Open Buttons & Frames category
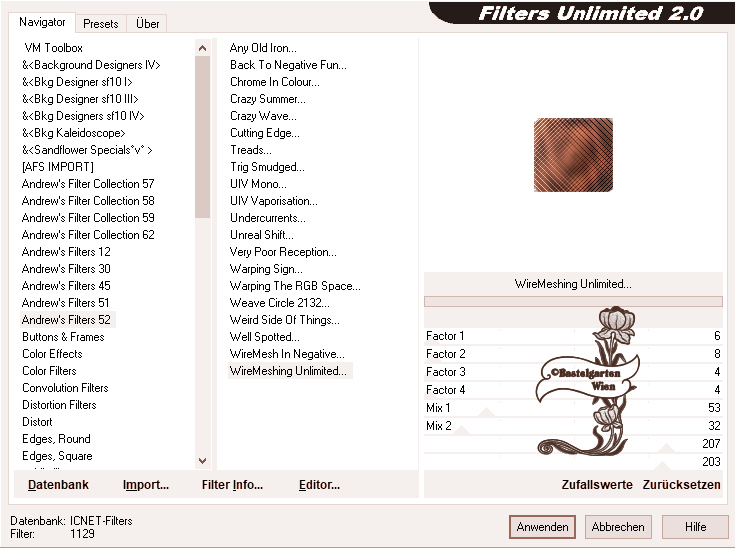This screenshot has width=735, height=548. [x=63, y=337]
